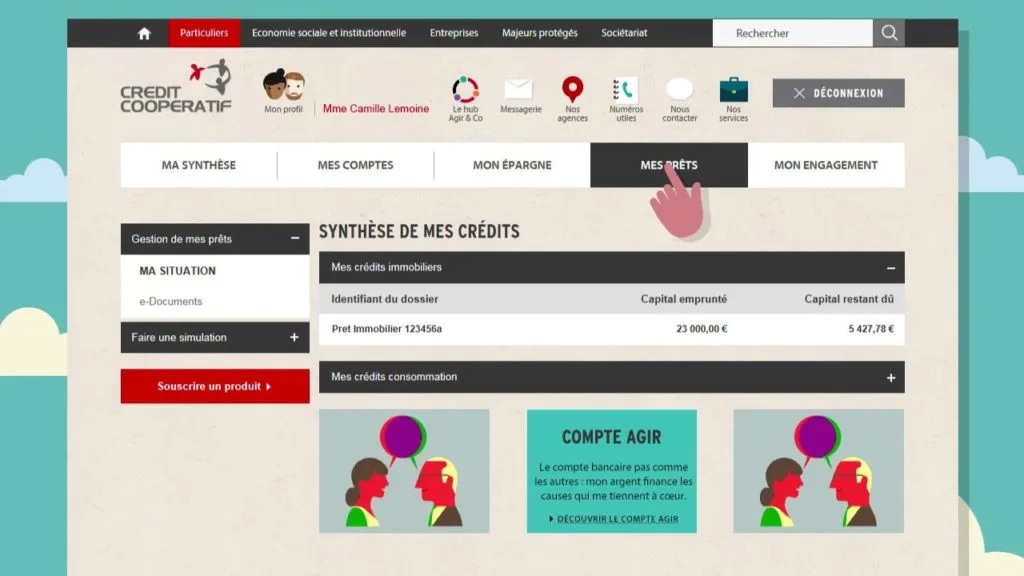Open the Compte Agir promo card
1024x576 pixels.
(612, 472)
